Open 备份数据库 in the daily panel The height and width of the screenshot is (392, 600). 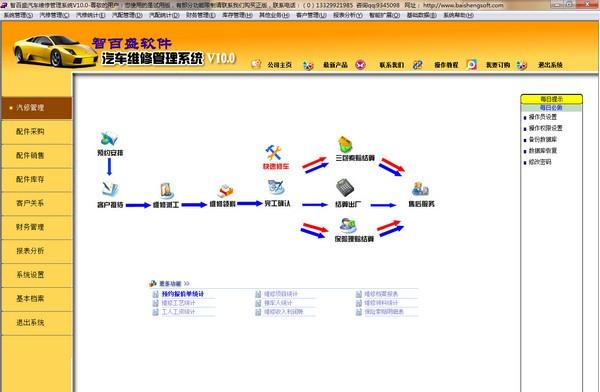(x=543, y=140)
